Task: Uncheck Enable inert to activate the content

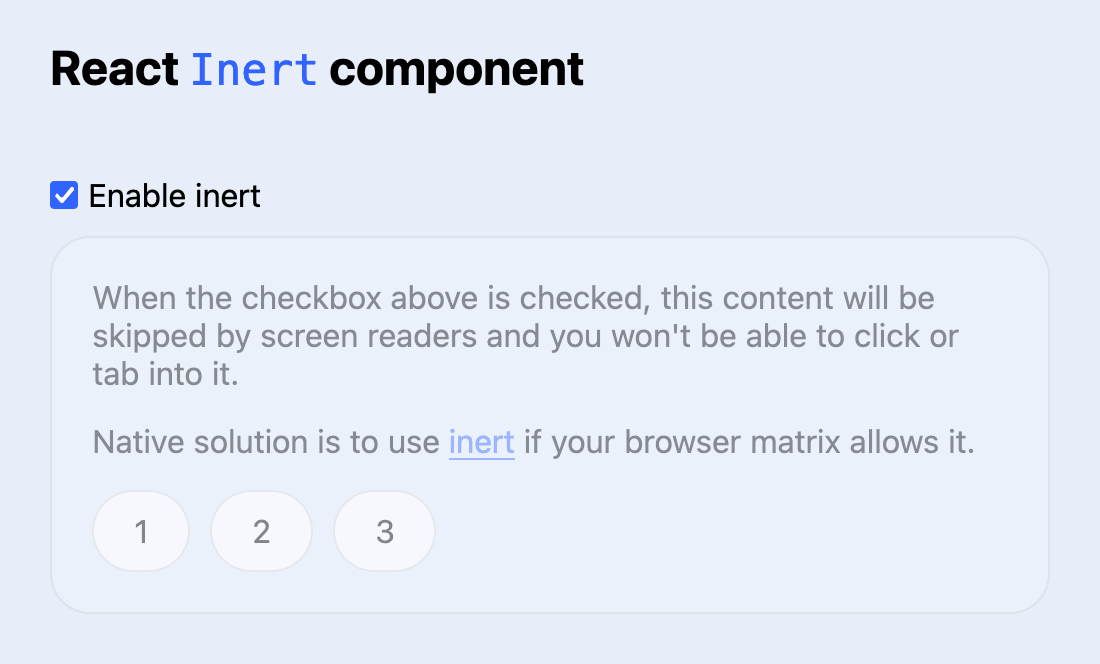Action: (63, 195)
